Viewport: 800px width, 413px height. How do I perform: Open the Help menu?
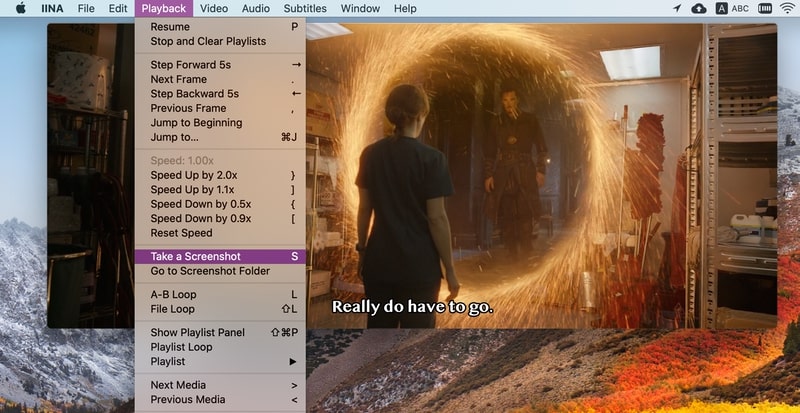(405, 8)
